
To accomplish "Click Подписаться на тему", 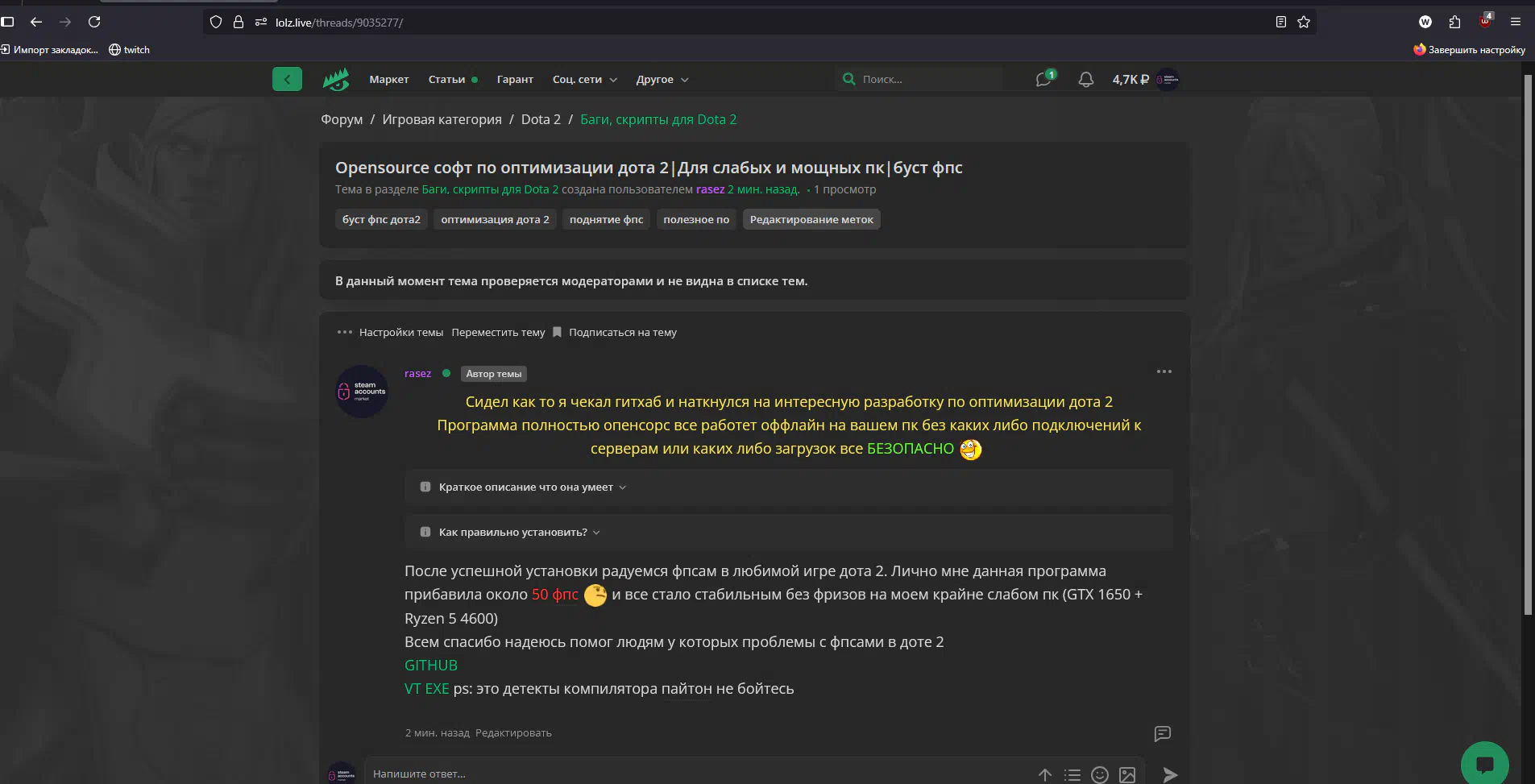I will pyautogui.click(x=623, y=332).
